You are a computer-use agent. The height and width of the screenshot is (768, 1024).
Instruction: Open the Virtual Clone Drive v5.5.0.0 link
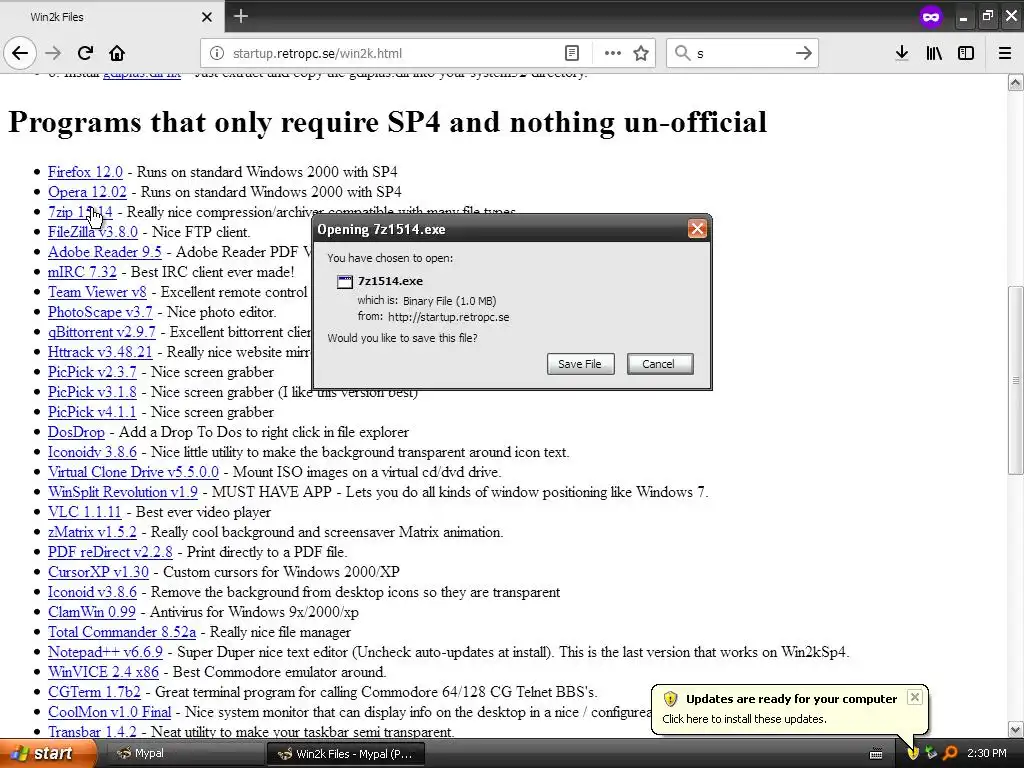[133, 472]
